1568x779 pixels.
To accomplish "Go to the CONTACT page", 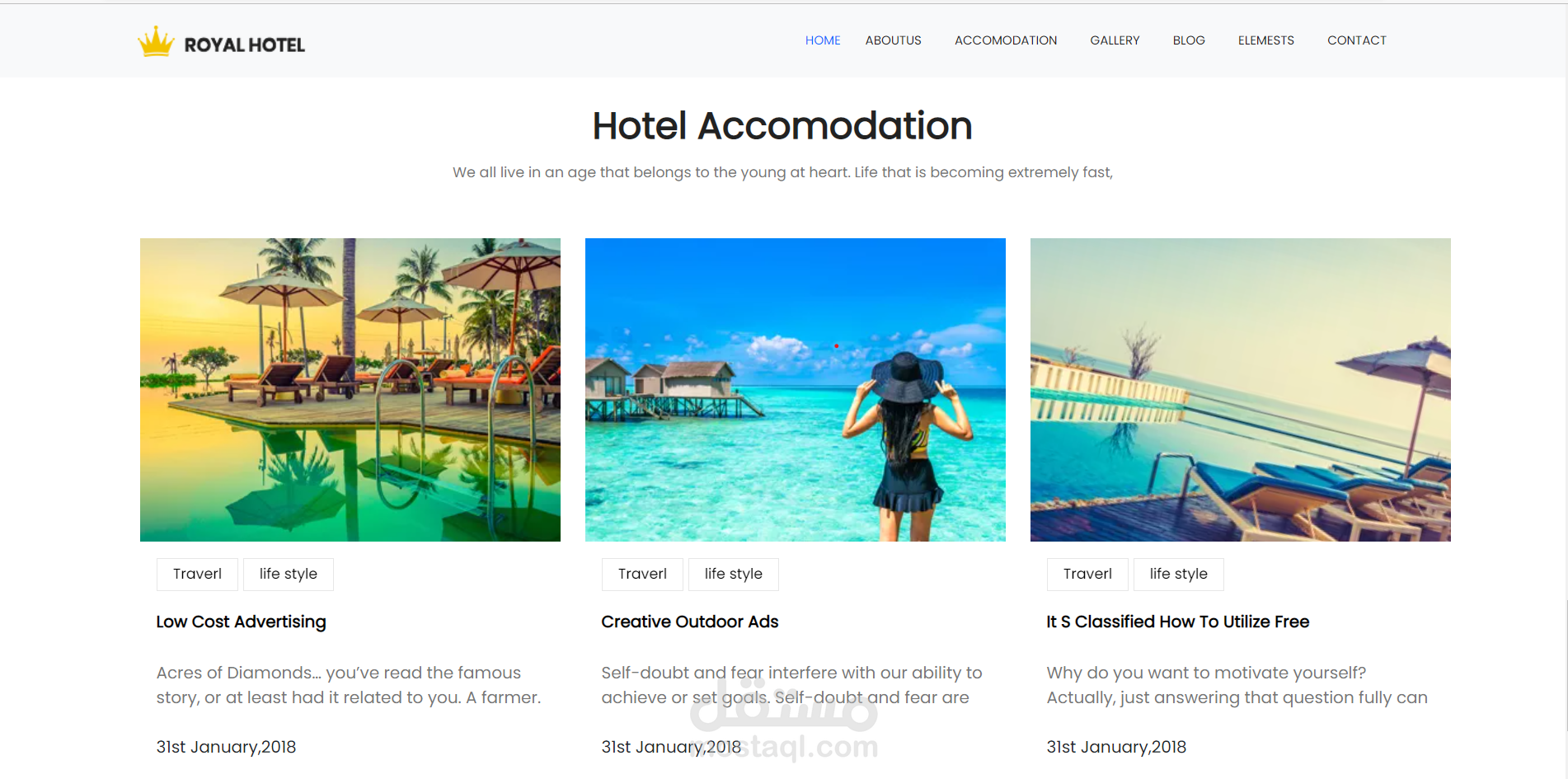I will 1357,40.
